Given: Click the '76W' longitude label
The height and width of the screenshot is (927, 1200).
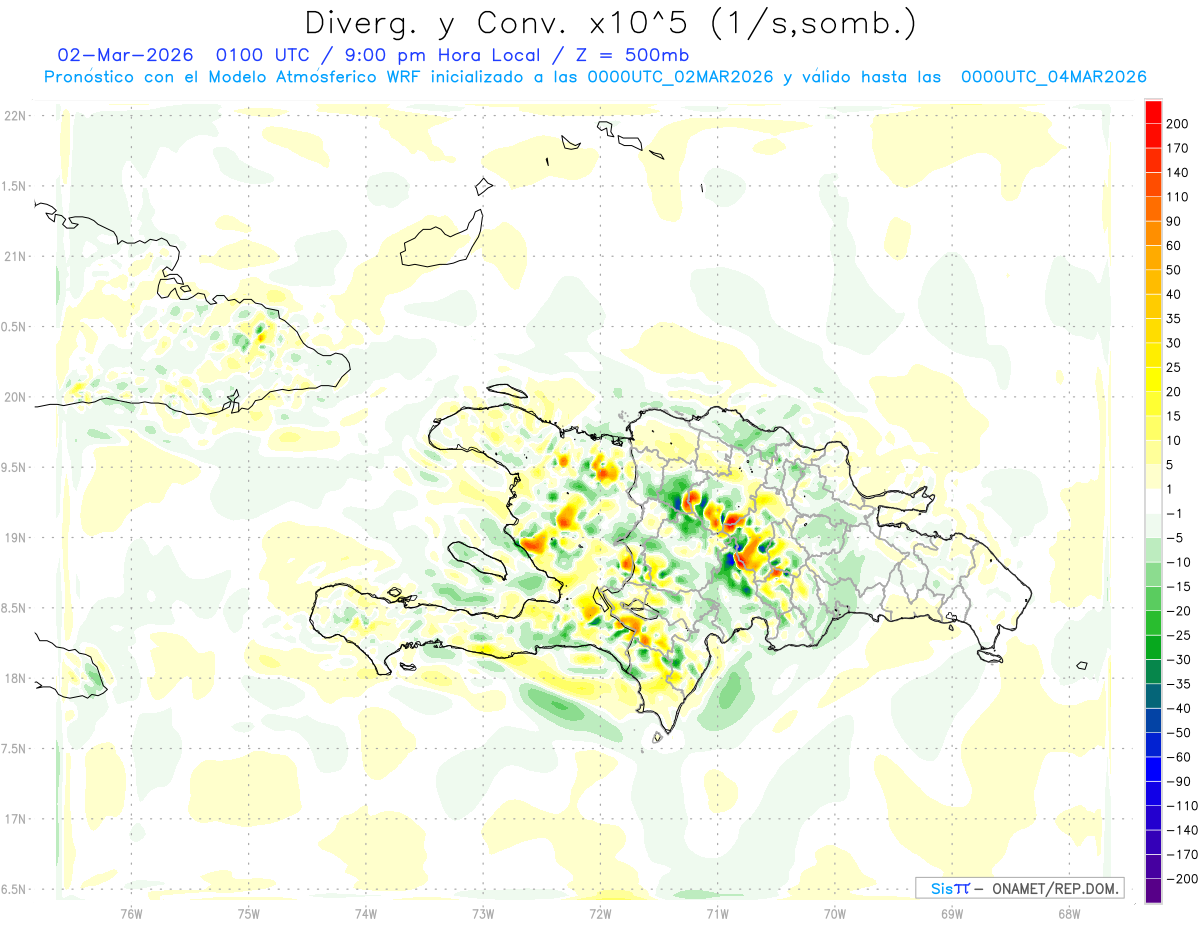Looking at the screenshot, I should pos(131,913).
